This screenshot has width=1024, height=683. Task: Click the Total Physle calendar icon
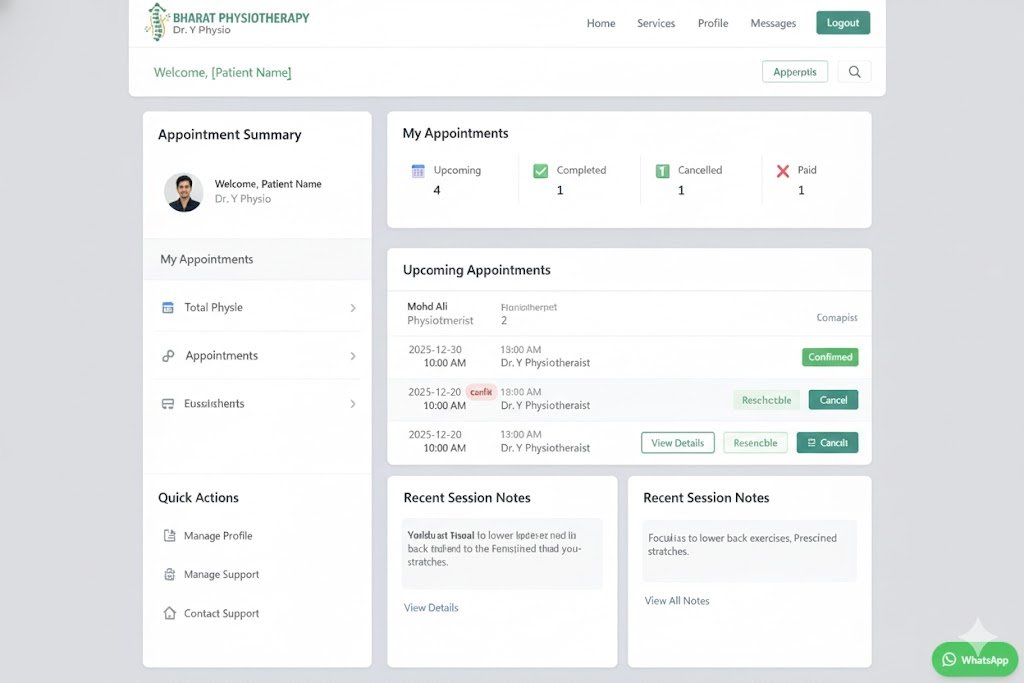pyautogui.click(x=167, y=307)
